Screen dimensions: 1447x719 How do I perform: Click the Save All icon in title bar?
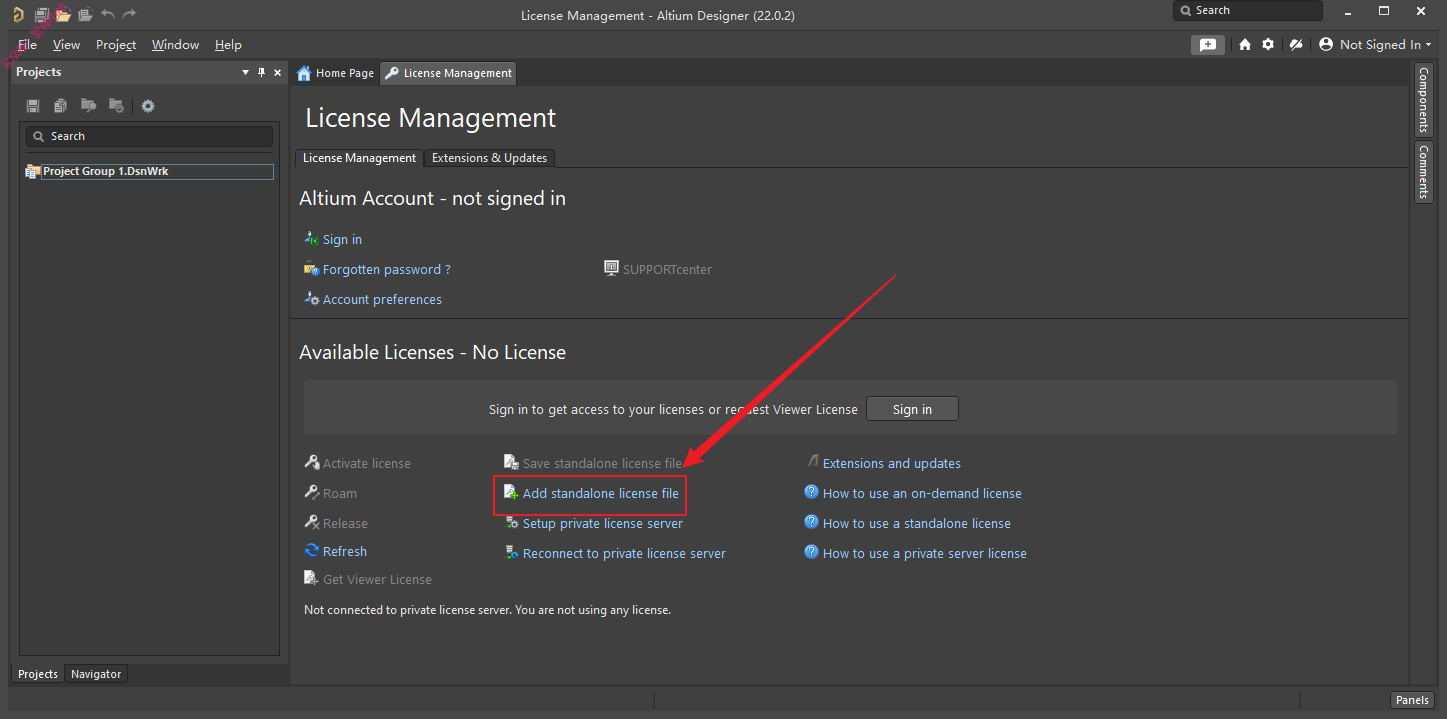[x=42, y=15]
